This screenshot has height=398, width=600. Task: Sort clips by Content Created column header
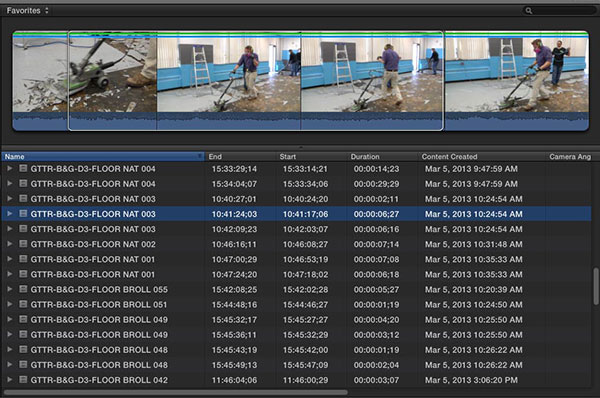pyautogui.click(x=482, y=157)
